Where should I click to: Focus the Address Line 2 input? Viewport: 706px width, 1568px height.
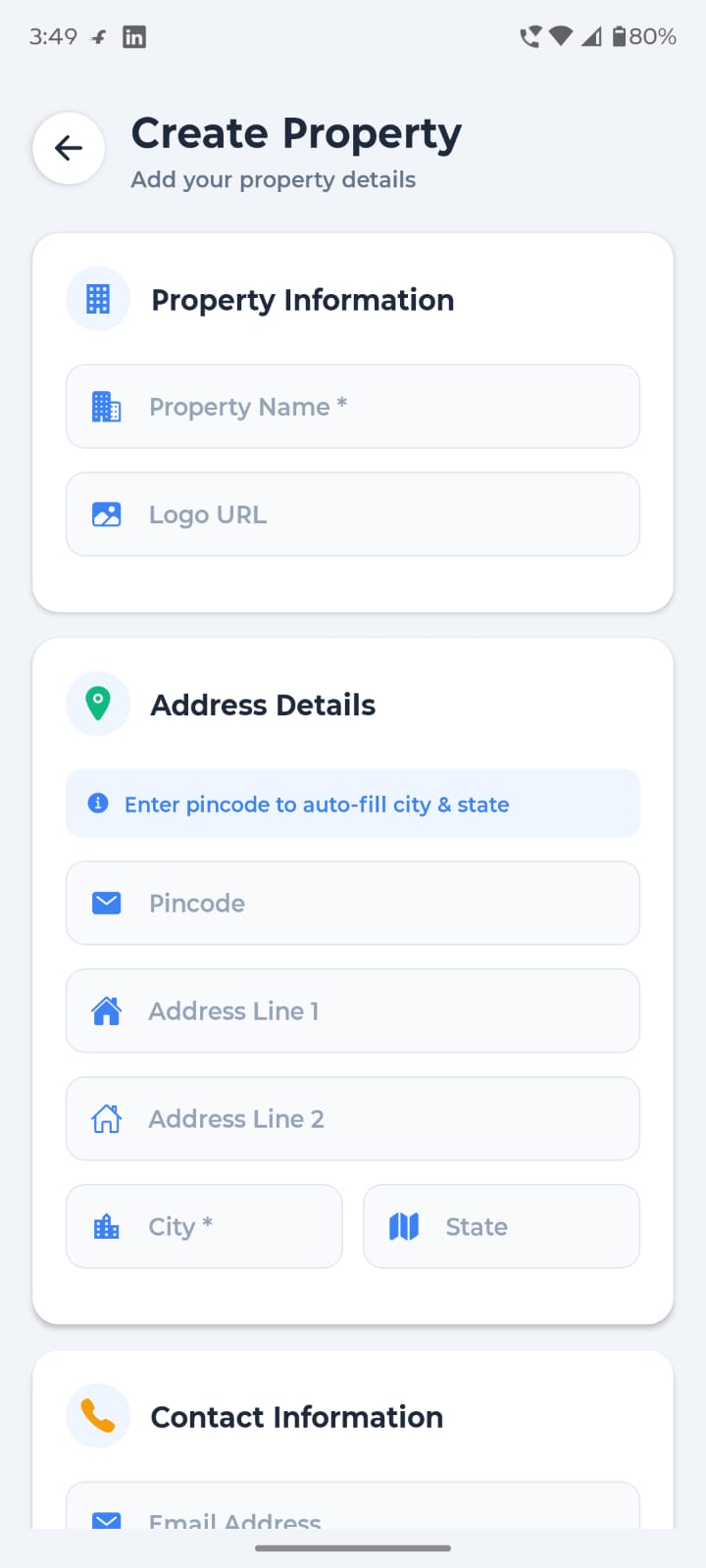[x=382, y=1118]
